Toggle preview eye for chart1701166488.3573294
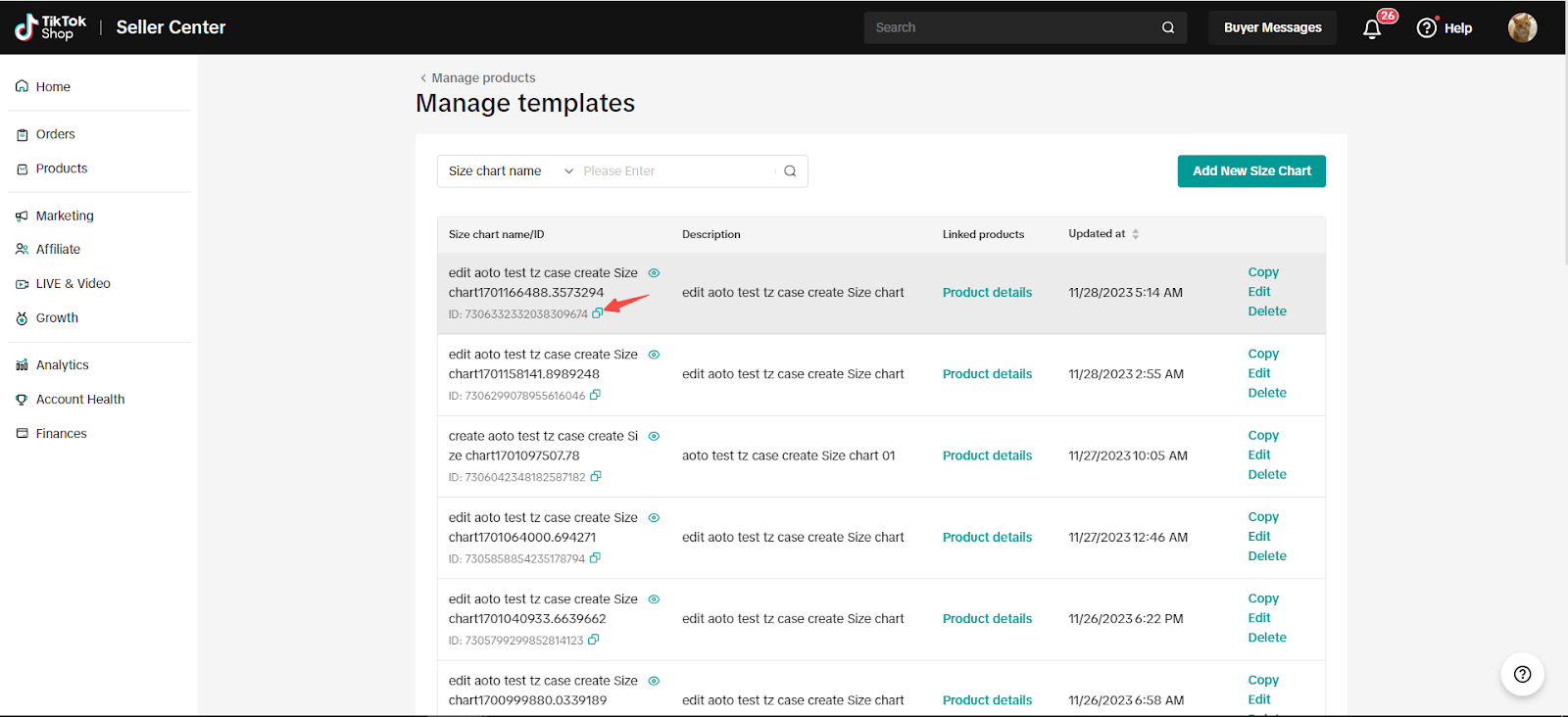Image resolution: width=1568 pixels, height=717 pixels. point(654,273)
